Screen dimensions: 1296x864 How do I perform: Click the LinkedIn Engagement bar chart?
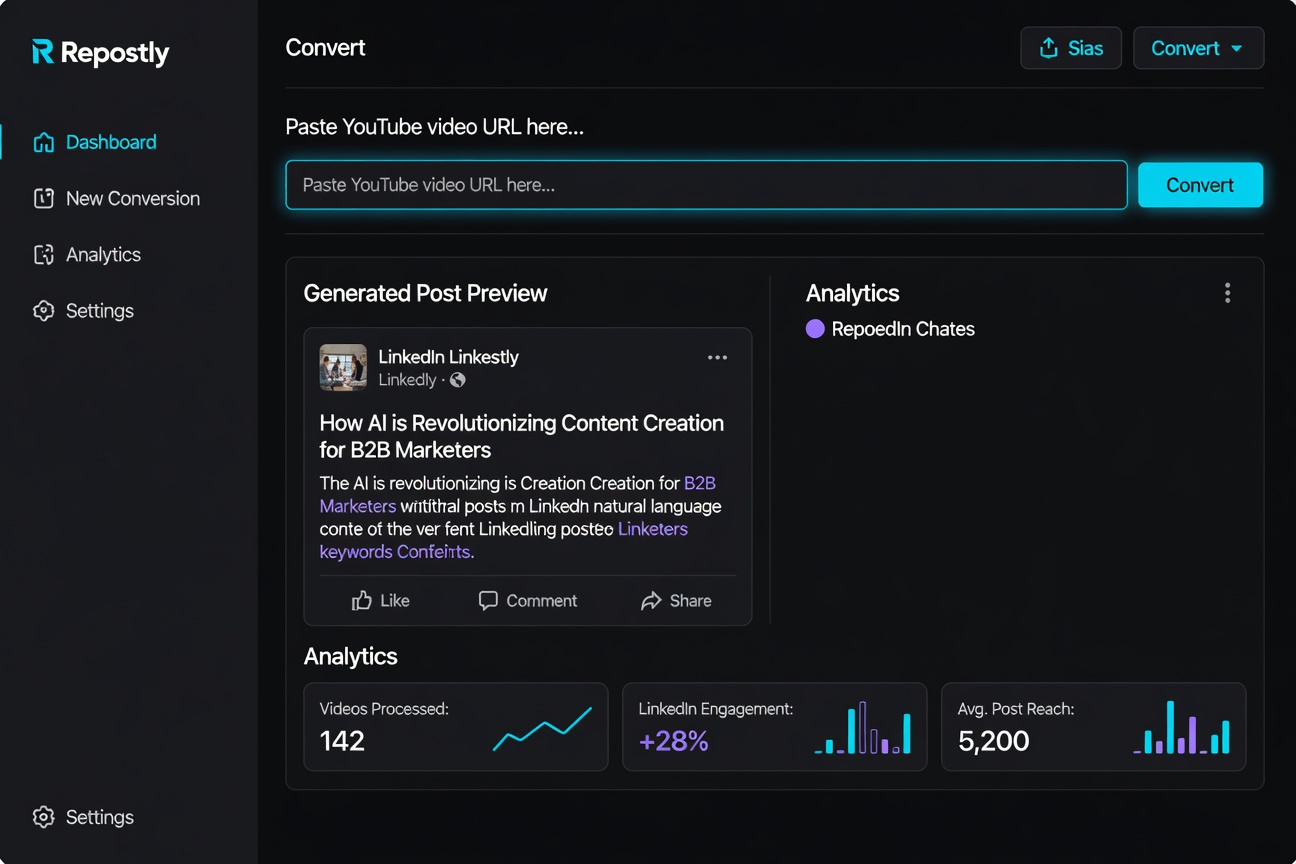click(862, 727)
